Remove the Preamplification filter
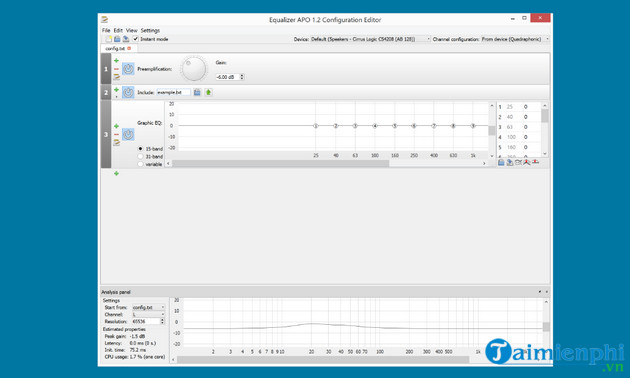The image size is (630, 378). coord(116,69)
